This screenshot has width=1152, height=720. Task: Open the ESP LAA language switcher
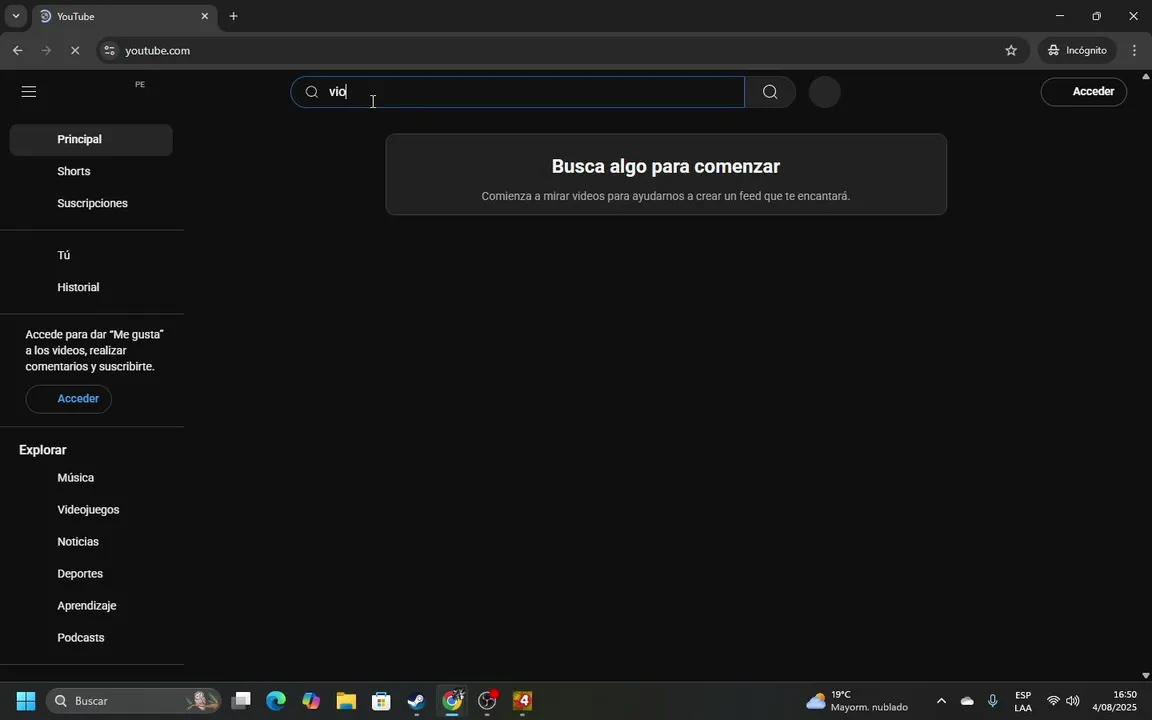(x=1023, y=701)
